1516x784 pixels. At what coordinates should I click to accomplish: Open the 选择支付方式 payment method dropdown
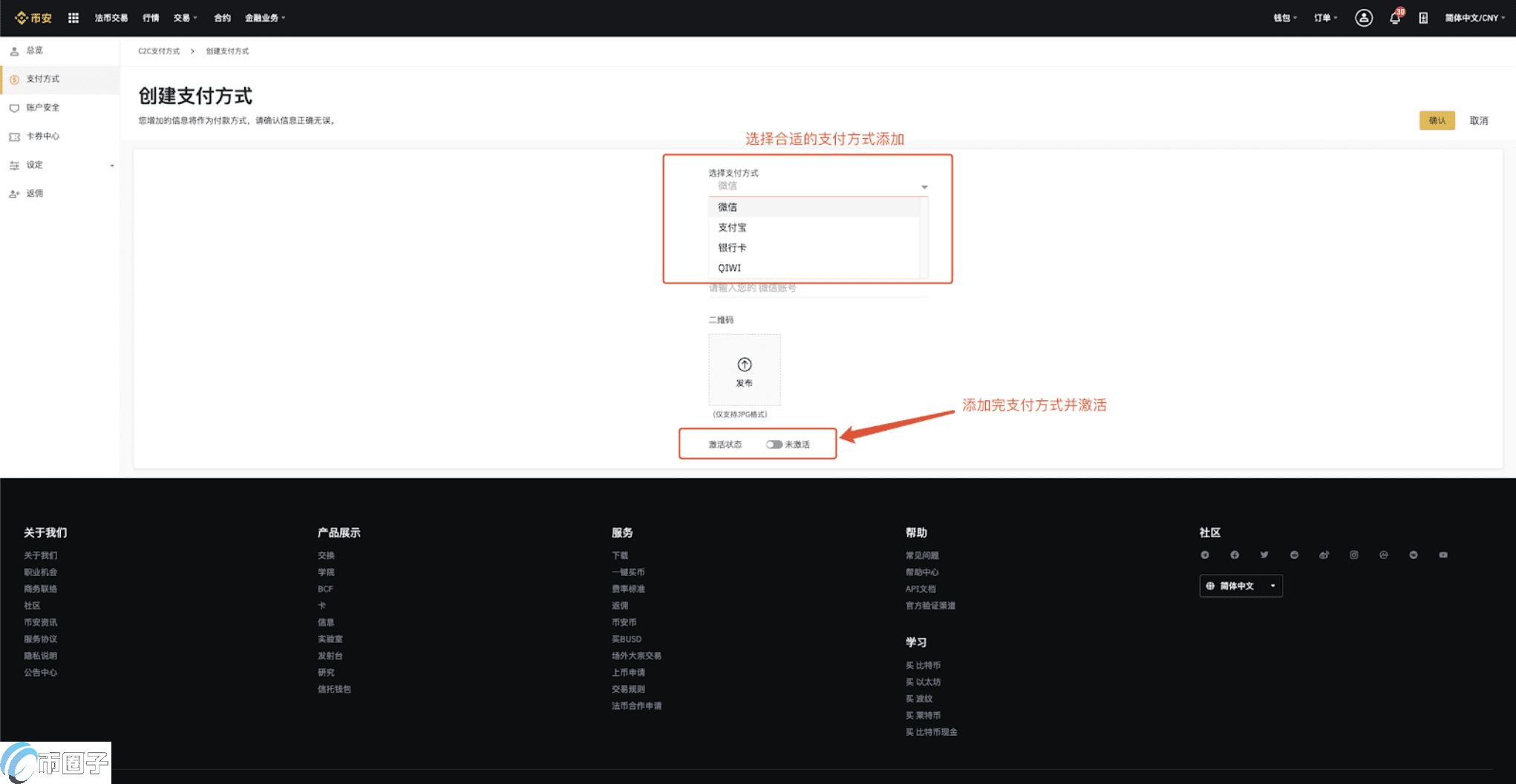(818, 186)
